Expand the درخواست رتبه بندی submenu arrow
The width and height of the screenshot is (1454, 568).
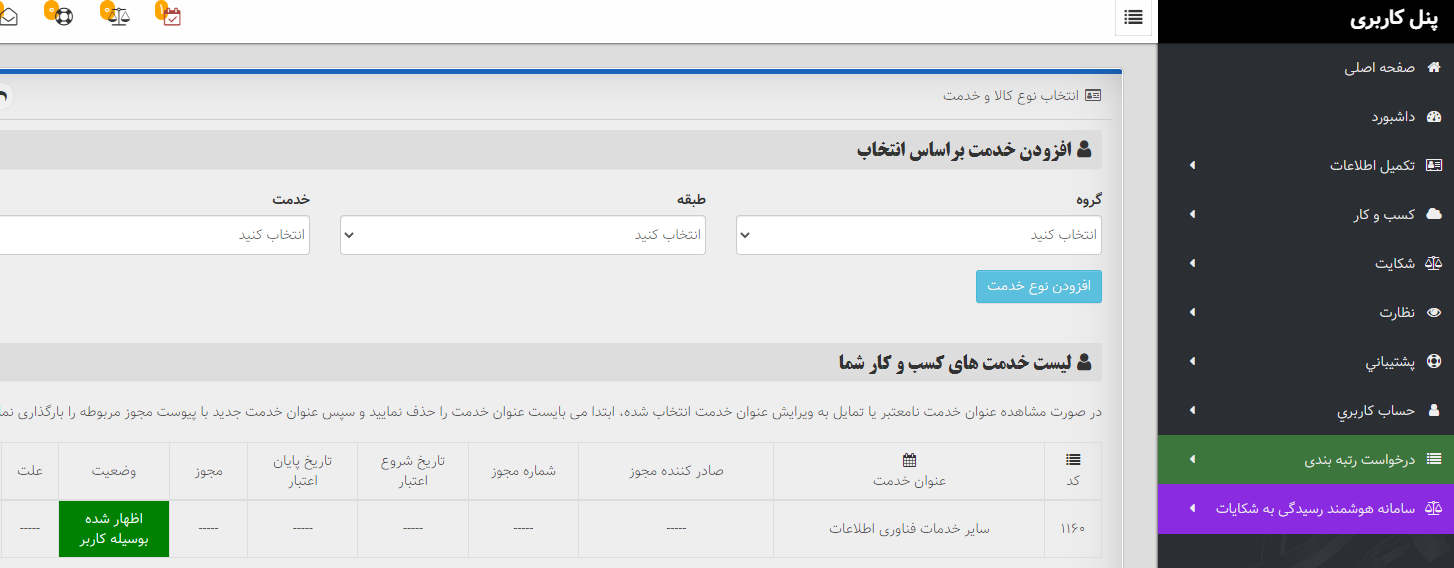[1191, 459]
